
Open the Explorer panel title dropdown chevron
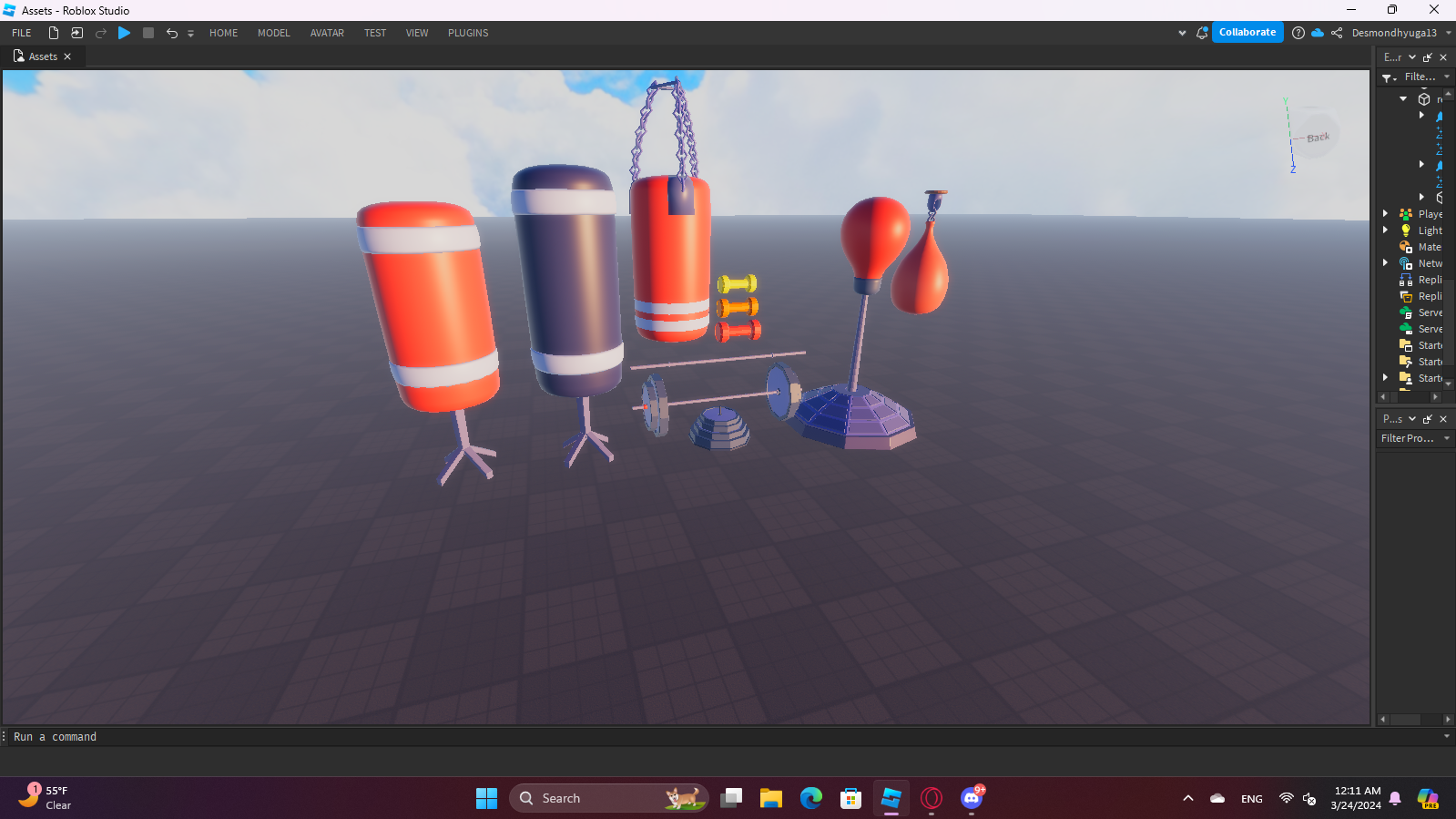[1412, 57]
